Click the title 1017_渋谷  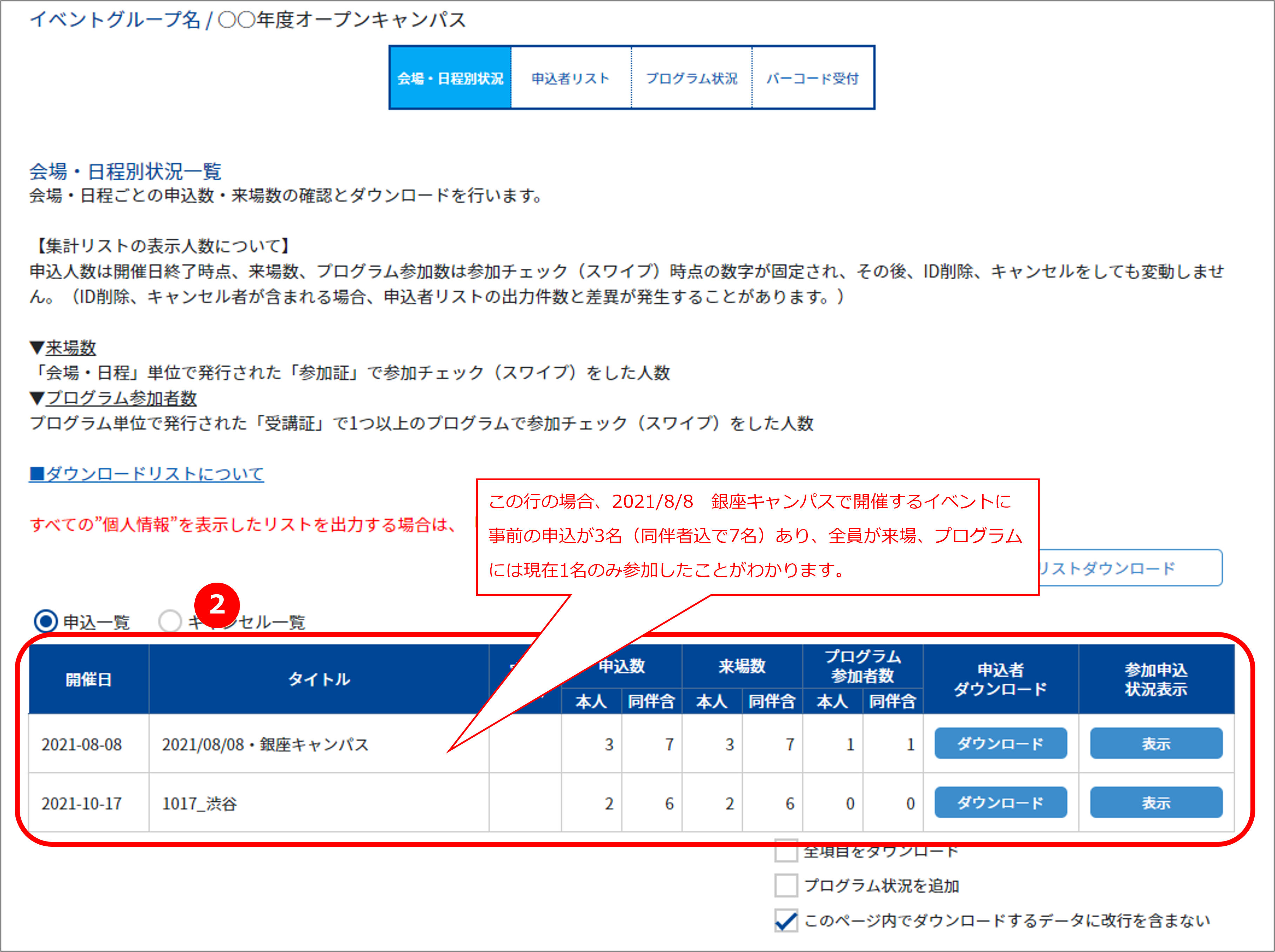199,803
